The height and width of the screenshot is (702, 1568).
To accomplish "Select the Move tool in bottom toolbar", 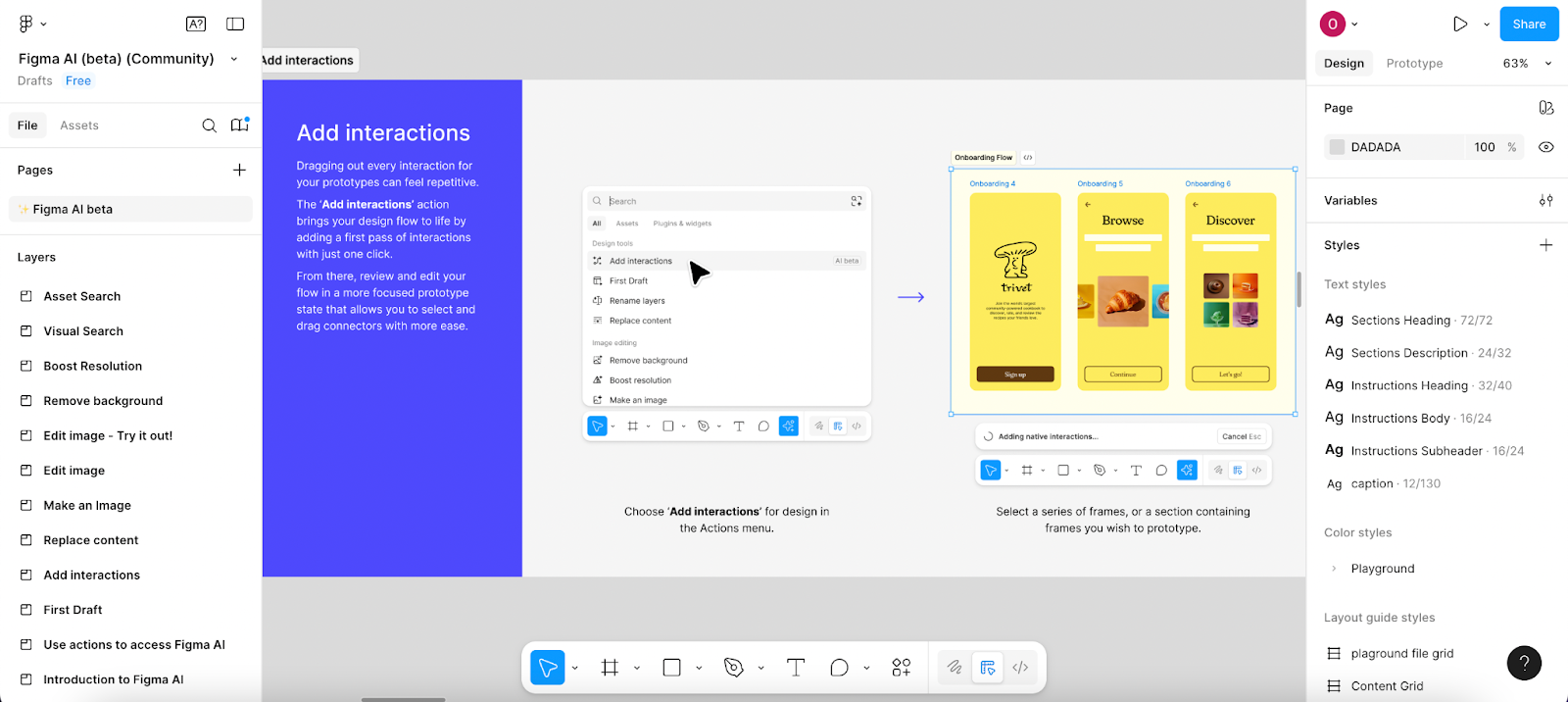I will coord(548,668).
